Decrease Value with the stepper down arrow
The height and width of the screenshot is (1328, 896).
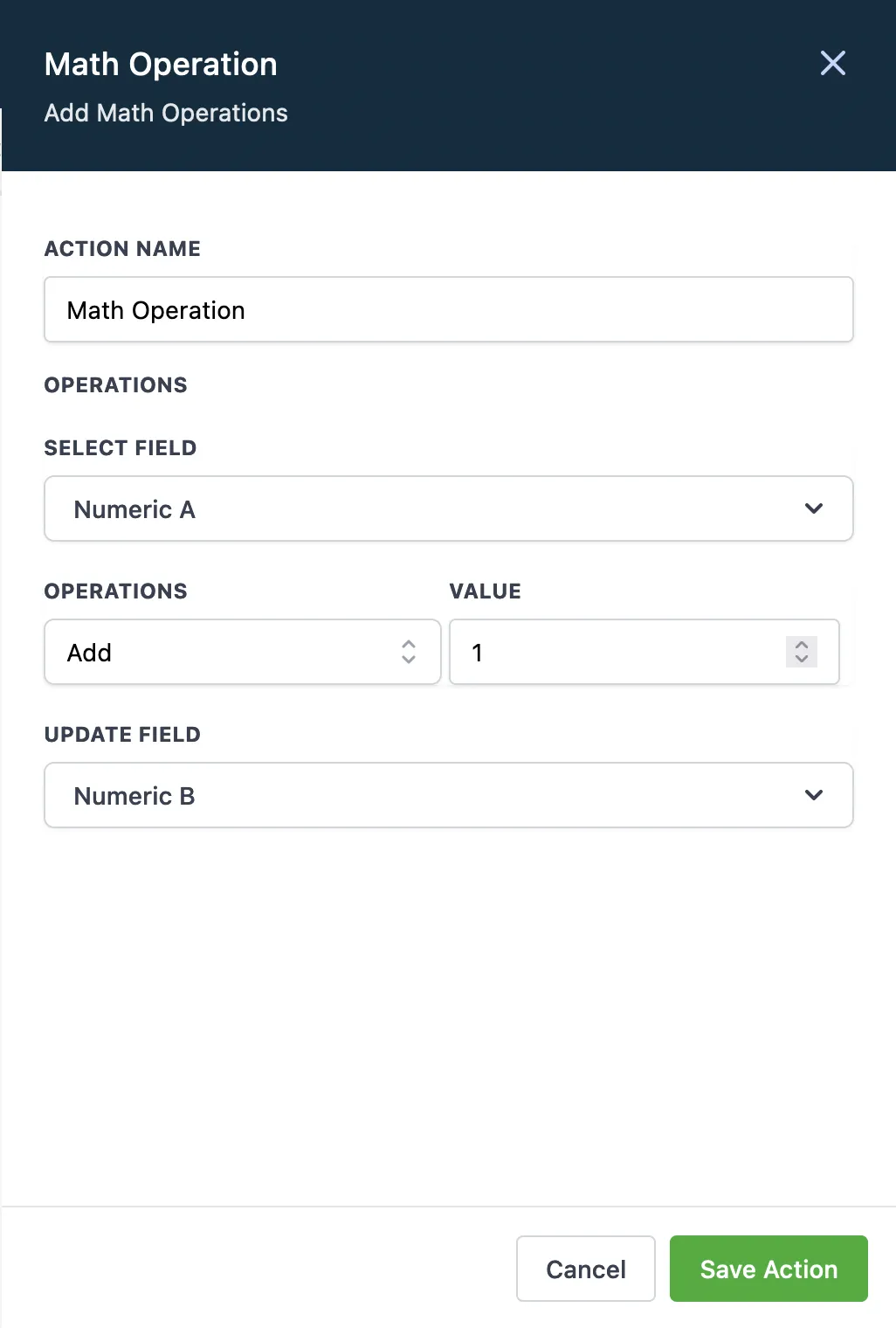(x=802, y=659)
